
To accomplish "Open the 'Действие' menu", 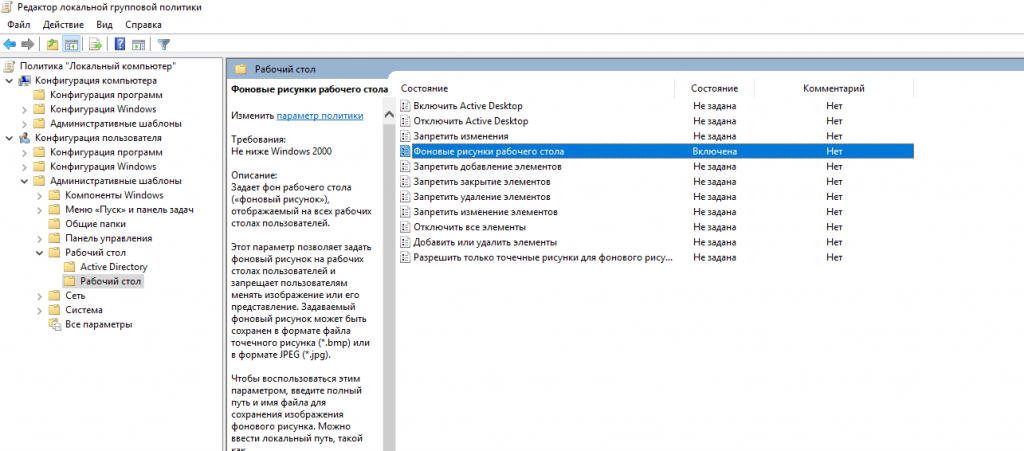I will (x=62, y=23).
